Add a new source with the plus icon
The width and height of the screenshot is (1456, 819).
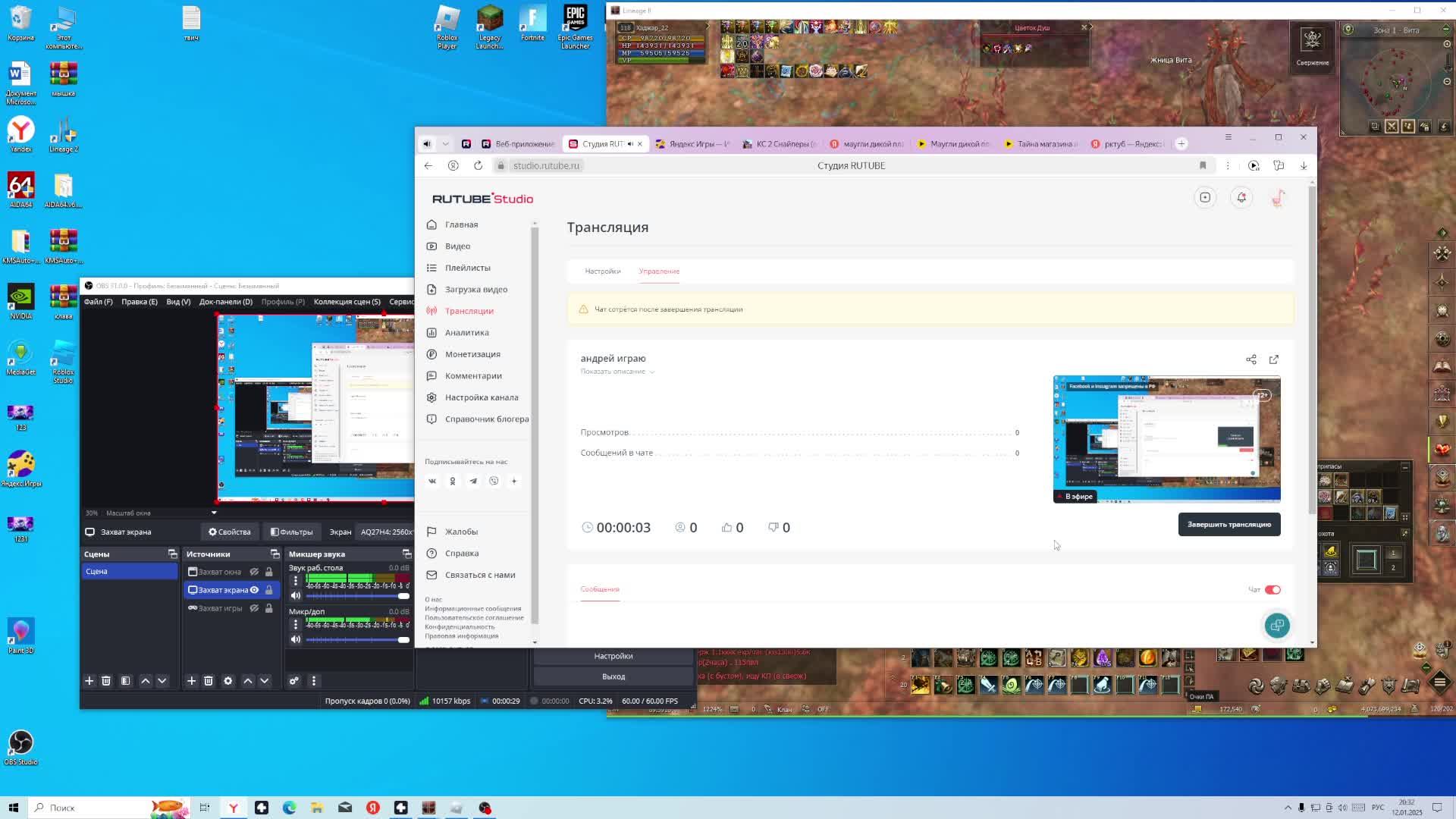coord(191,681)
